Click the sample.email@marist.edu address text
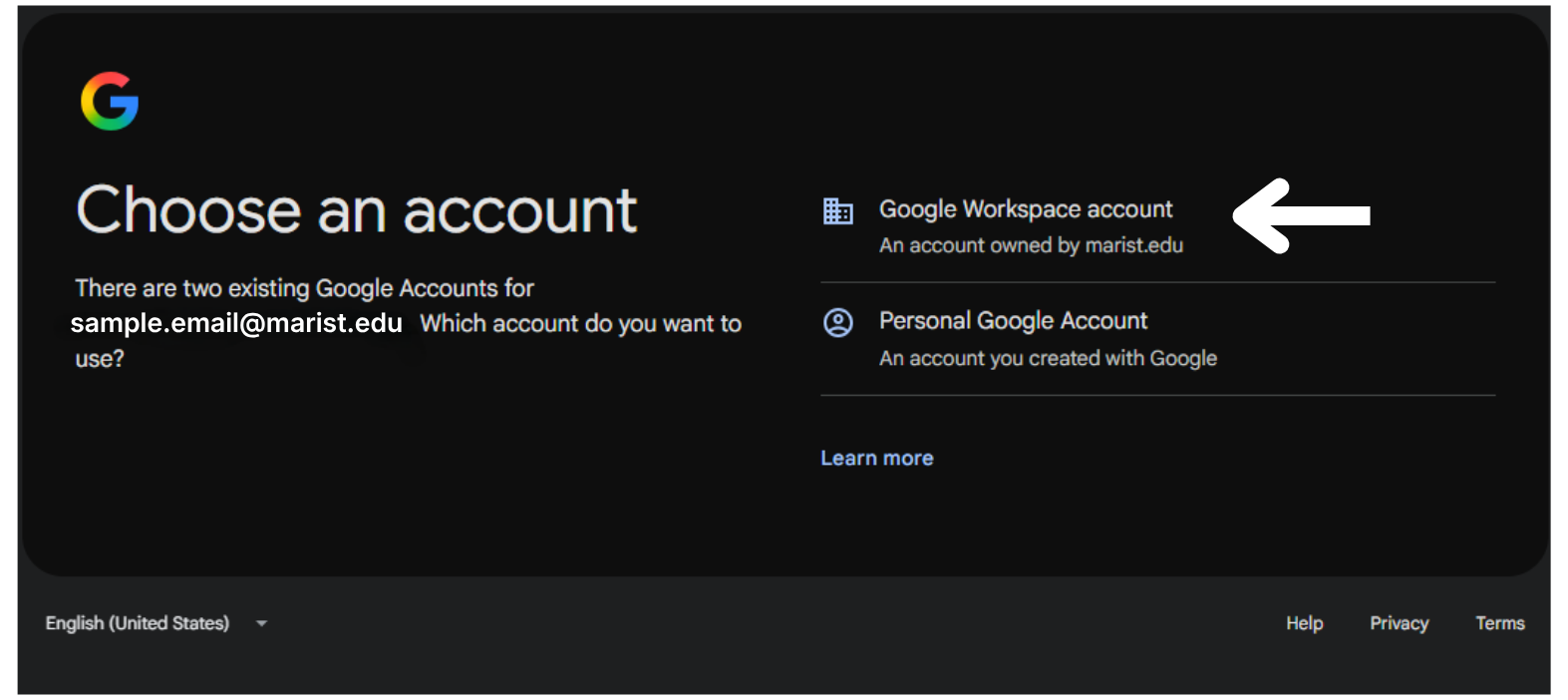Viewport: 1568px width, 700px height. (236, 323)
